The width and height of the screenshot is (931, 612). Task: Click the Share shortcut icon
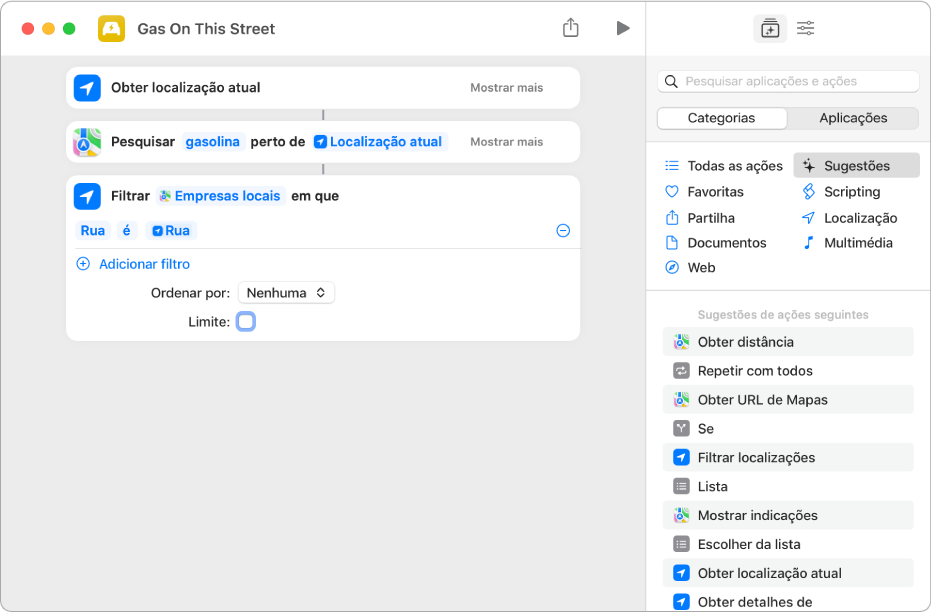571,28
